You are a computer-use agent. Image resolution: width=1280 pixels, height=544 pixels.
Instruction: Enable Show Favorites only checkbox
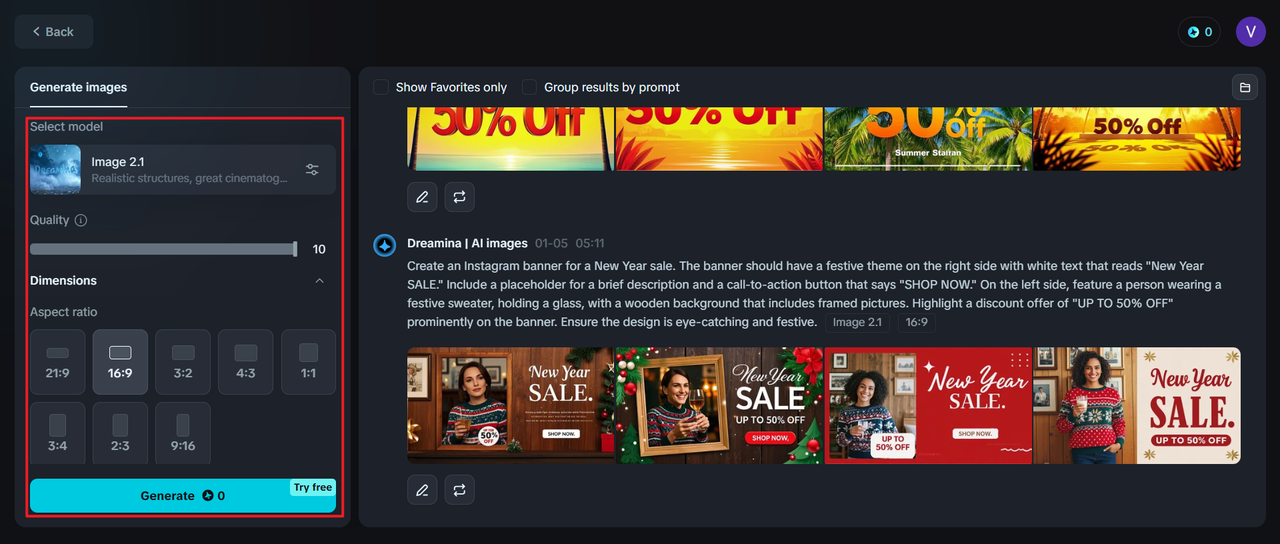coord(381,87)
